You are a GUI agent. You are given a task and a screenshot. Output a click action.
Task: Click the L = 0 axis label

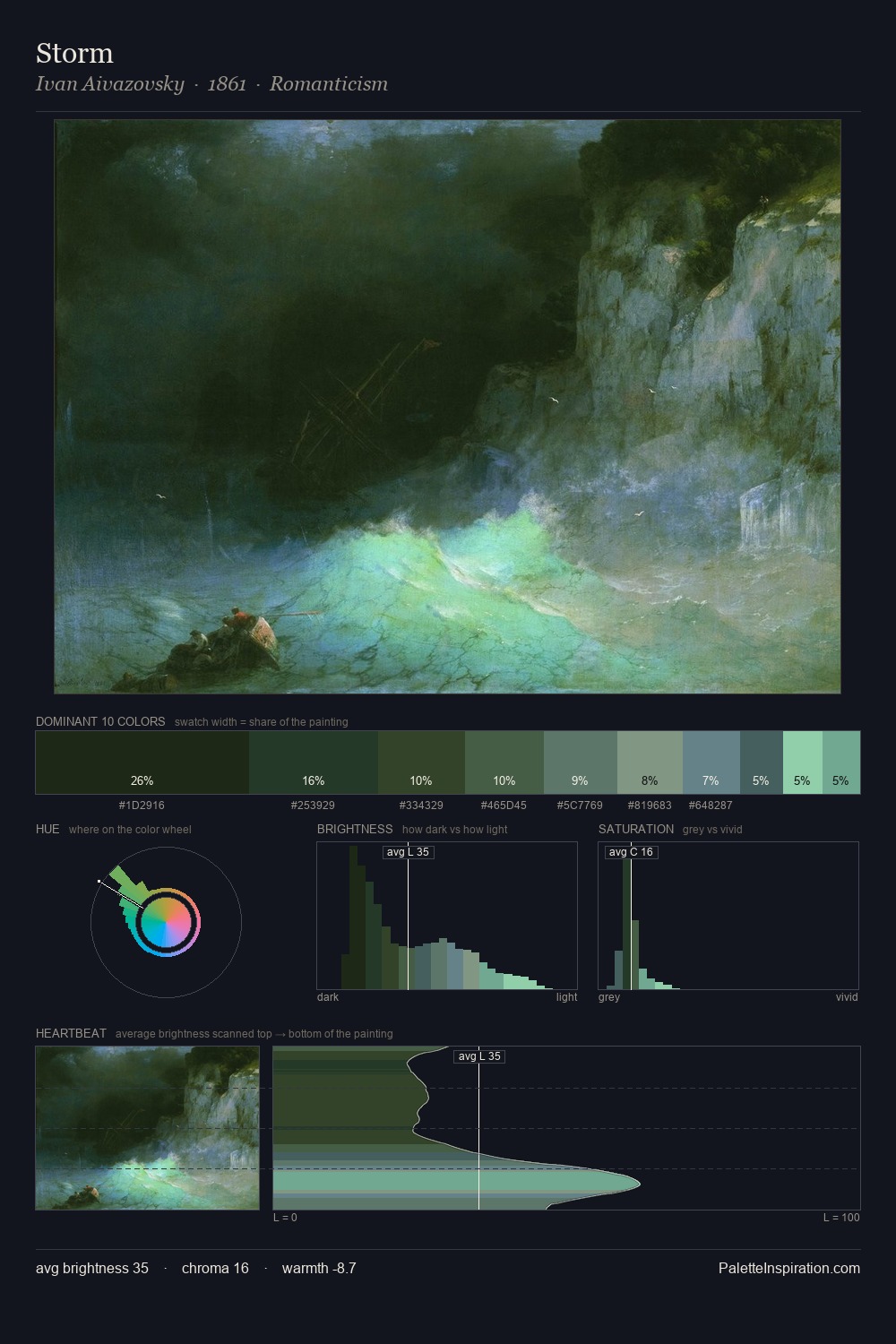285,1218
